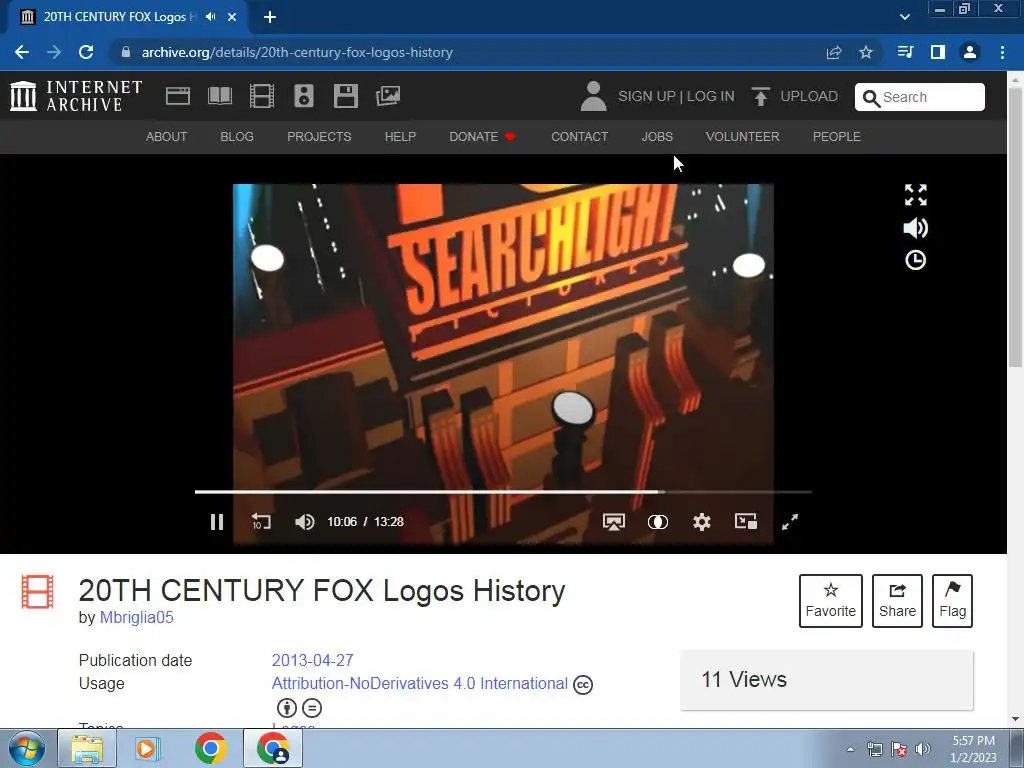Image resolution: width=1024 pixels, height=768 pixels.
Task: Bookmark this page with star icon
Action: 866,52
